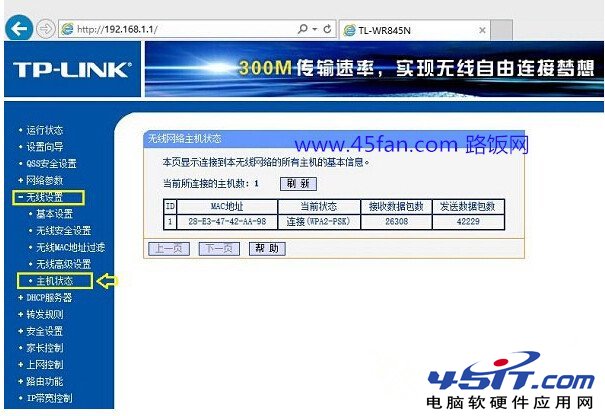The height and width of the screenshot is (416, 605).
Task: Click the 帮助 help button
Action: coord(265,248)
